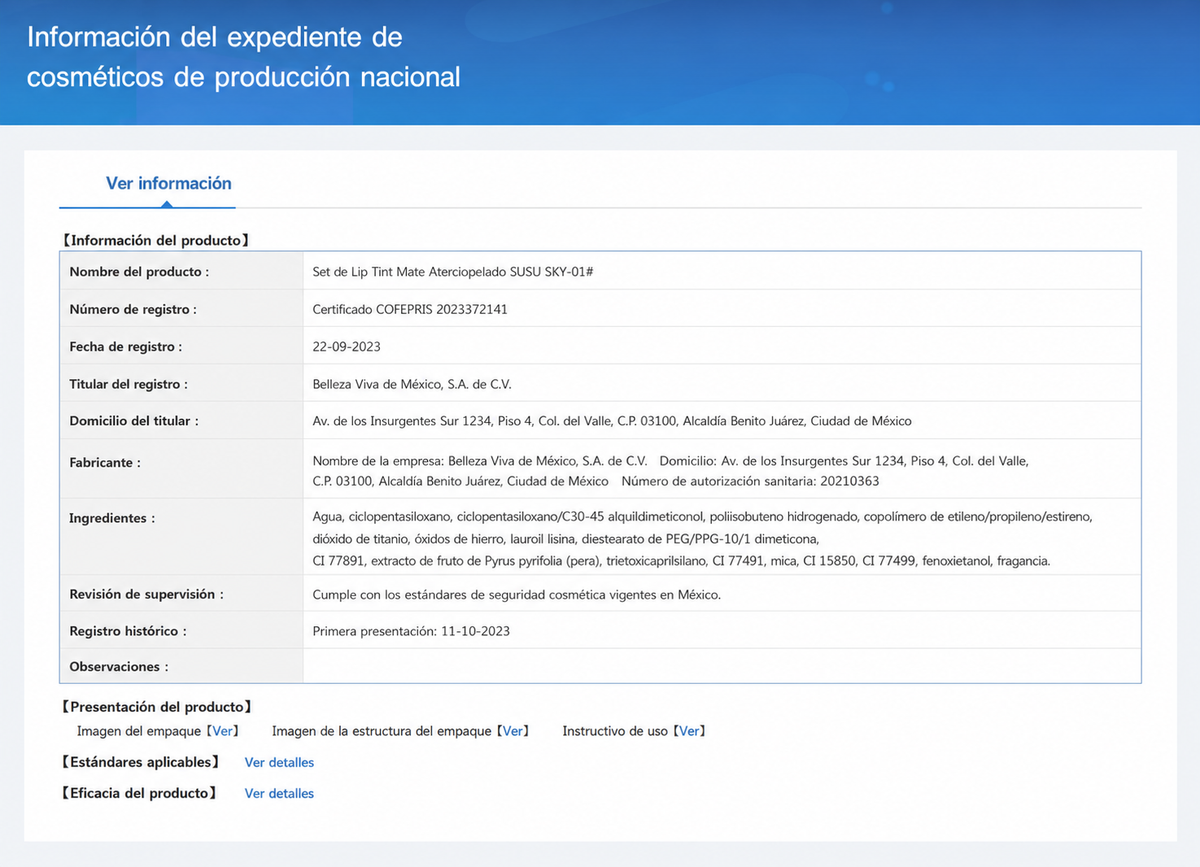Click the empty Observaciones value cell
1200x867 pixels.
click(x=722, y=666)
